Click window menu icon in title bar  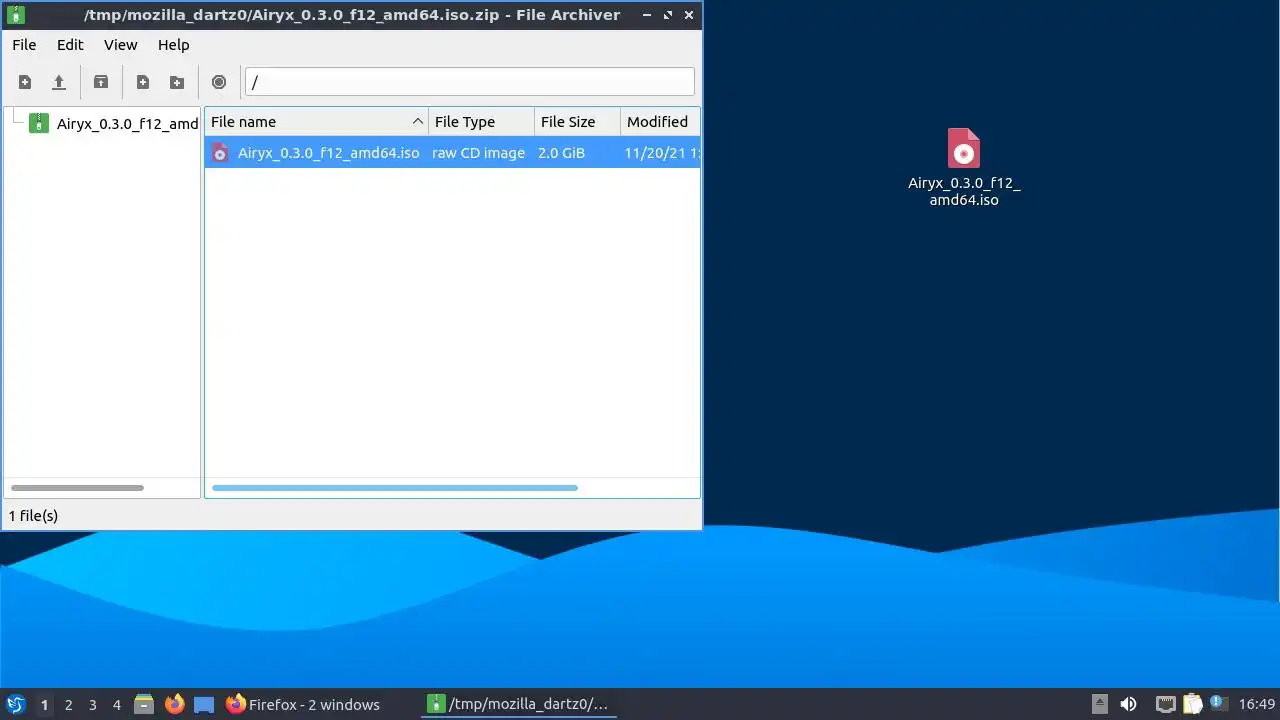tap(15, 15)
